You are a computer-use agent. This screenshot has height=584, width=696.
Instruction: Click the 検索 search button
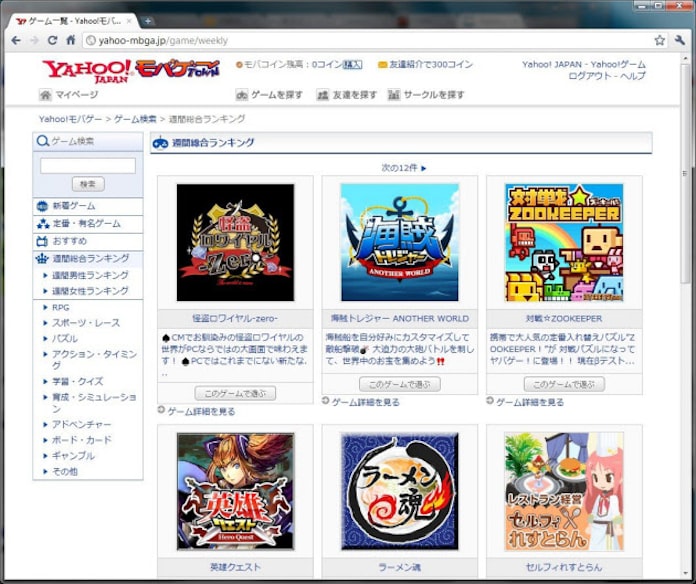(88, 184)
